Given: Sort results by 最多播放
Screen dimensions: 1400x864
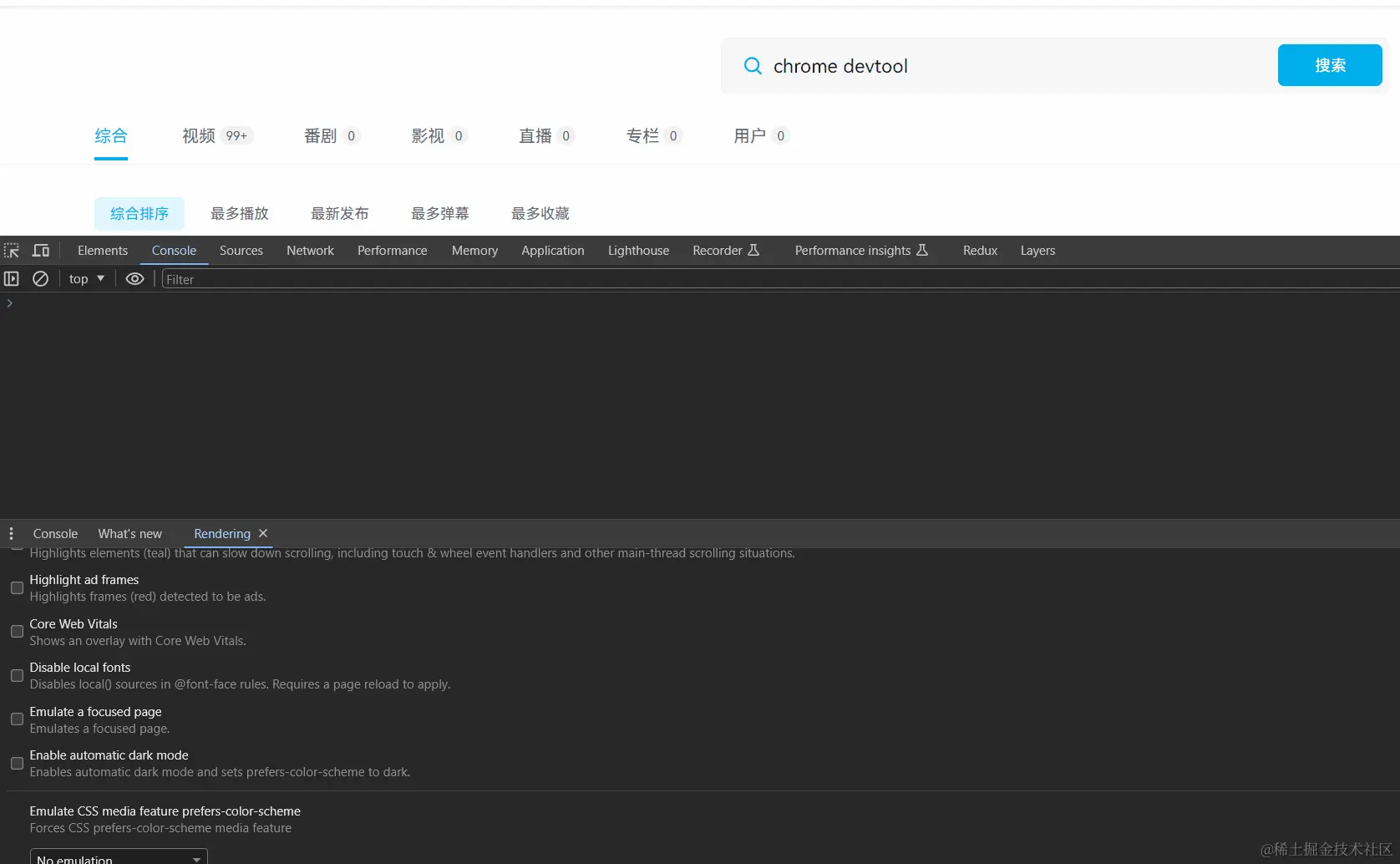Looking at the screenshot, I should pyautogui.click(x=240, y=214).
